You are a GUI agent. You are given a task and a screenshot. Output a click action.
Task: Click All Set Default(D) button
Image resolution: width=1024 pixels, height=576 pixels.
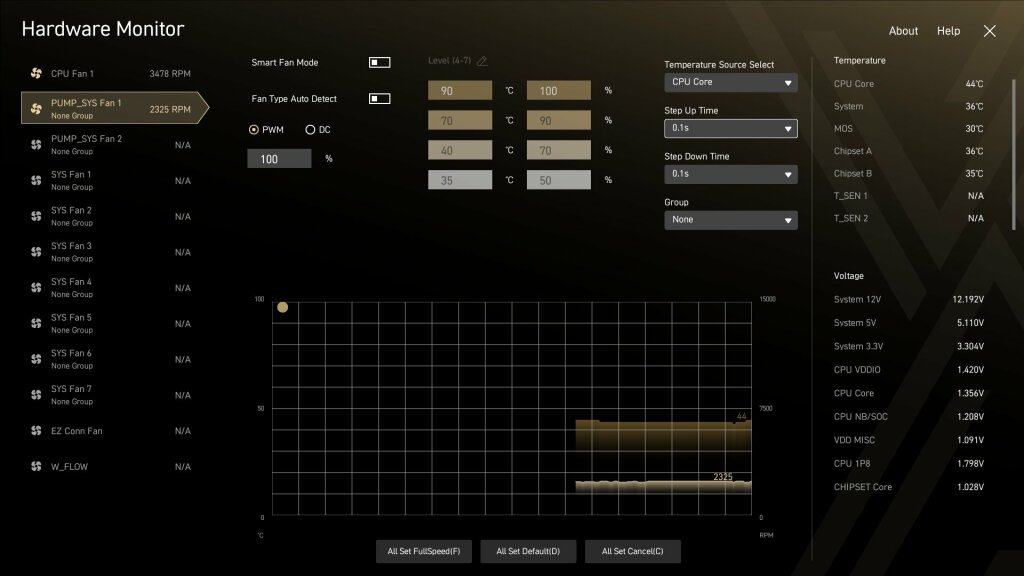pyautogui.click(x=528, y=551)
